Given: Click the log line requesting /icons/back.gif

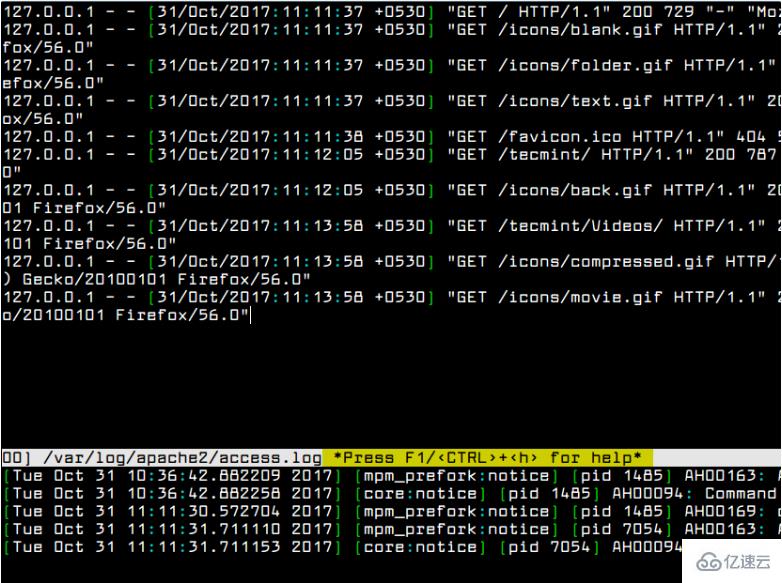Looking at the screenshot, I should click(391, 190).
